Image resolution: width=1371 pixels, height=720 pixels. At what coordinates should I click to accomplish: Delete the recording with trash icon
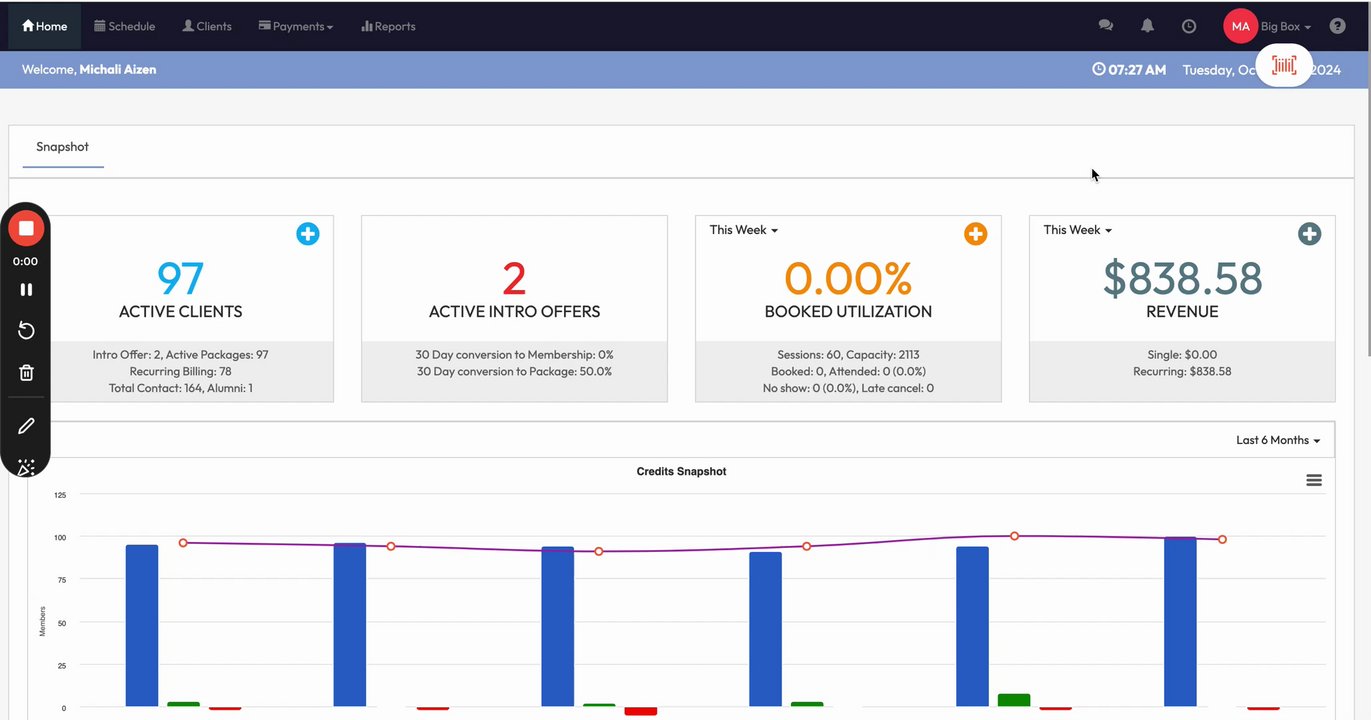pos(26,373)
